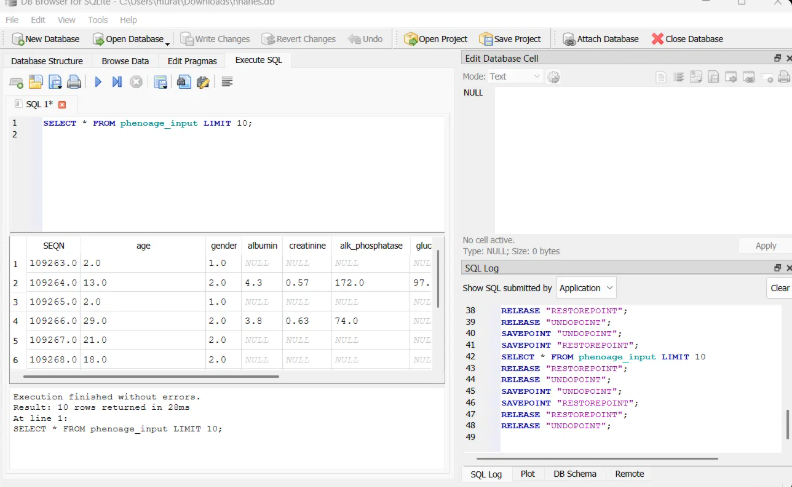Create a New Database

point(45,39)
